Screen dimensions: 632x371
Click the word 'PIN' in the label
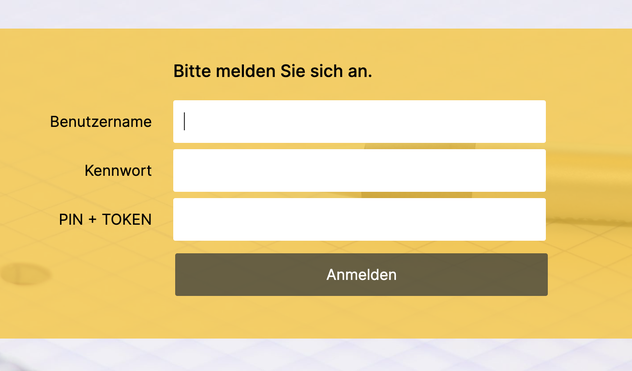(x=71, y=220)
